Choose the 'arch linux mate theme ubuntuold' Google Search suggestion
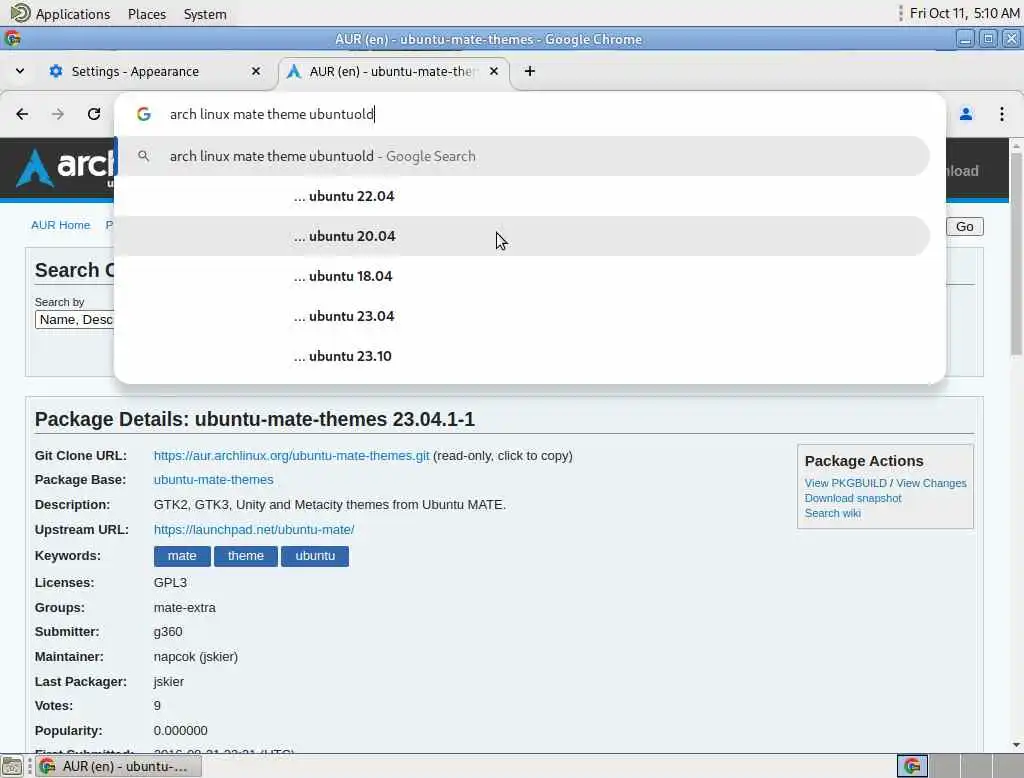 (522, 156)
